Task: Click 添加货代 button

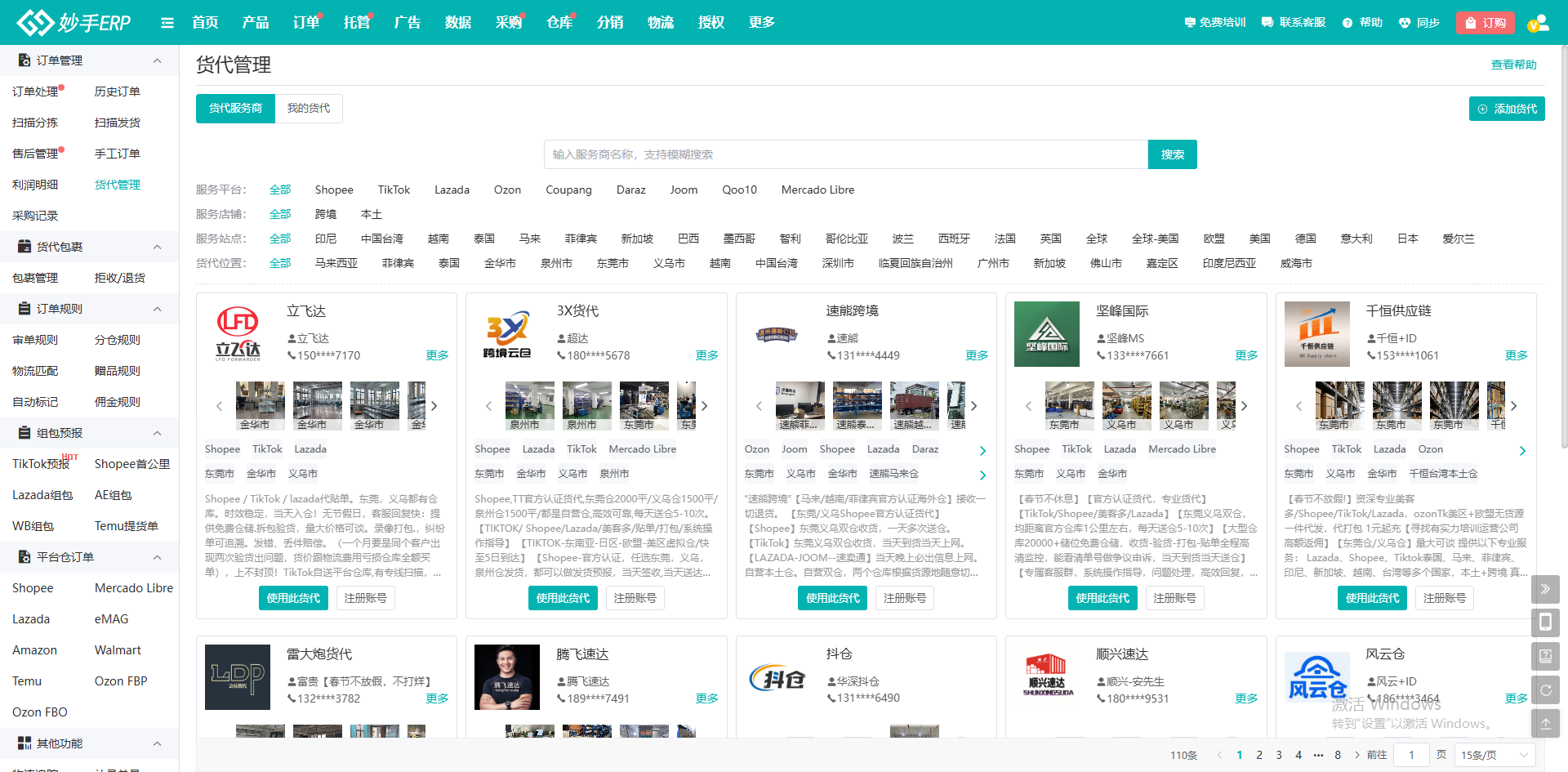Action: [x=1507, y=109]
